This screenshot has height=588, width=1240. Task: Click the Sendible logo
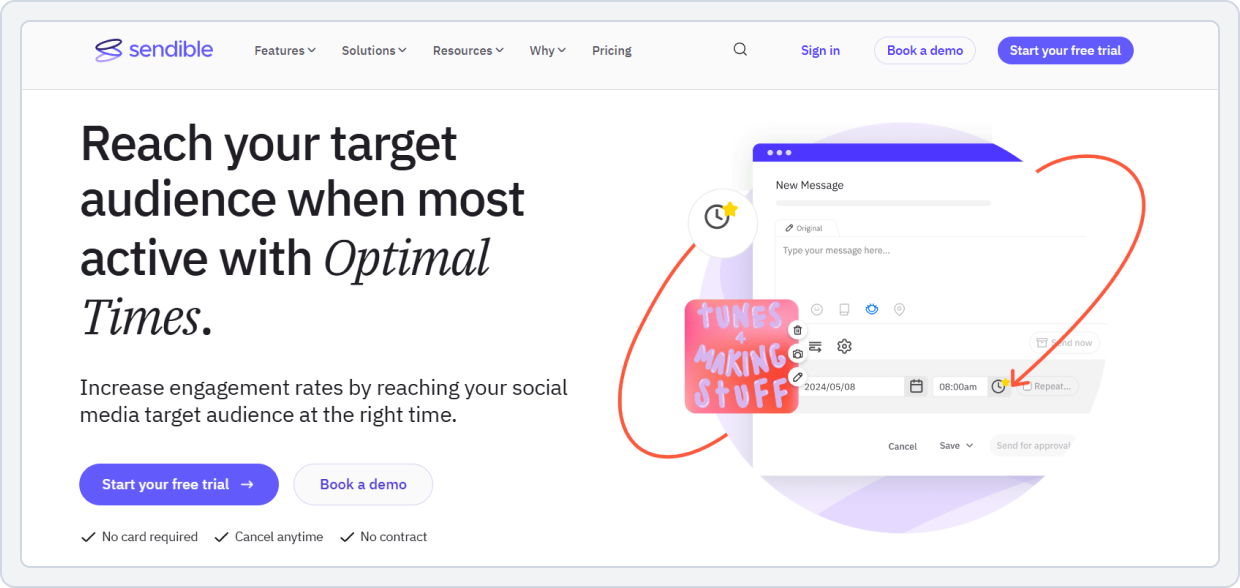pyautogui.click(x=152, y=49)
